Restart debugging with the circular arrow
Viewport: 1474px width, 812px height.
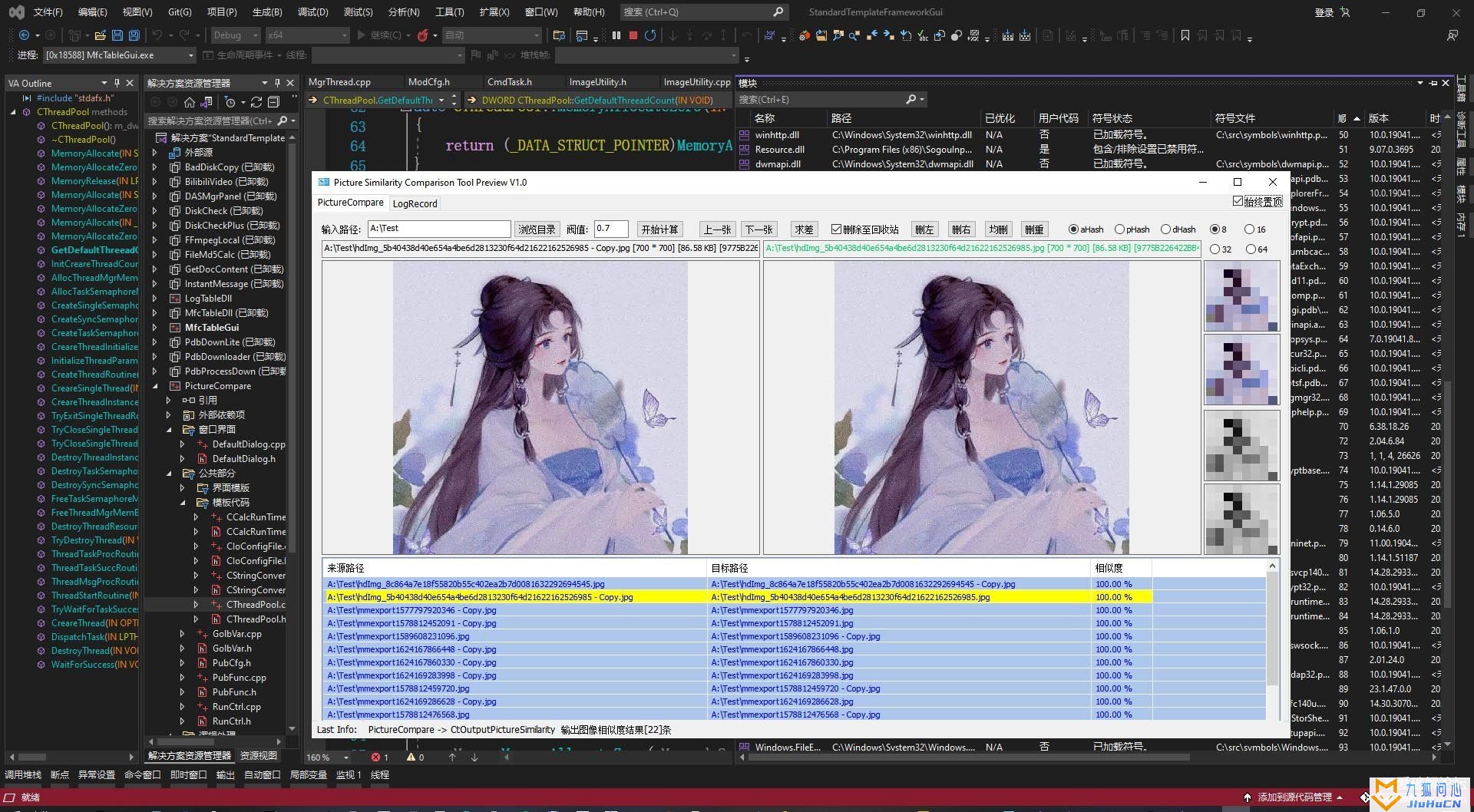(650, 35)
